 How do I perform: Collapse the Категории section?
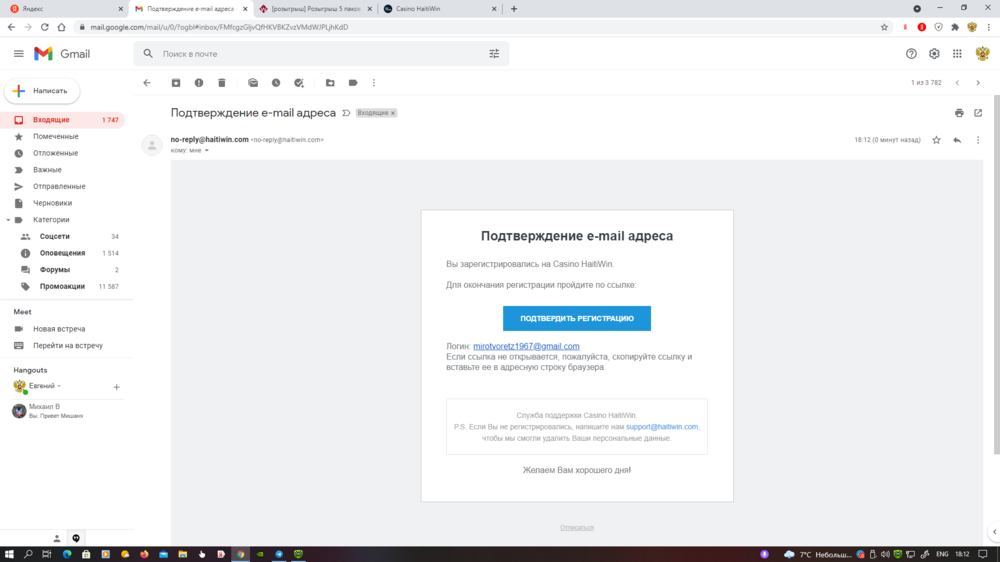coord(8,220)
